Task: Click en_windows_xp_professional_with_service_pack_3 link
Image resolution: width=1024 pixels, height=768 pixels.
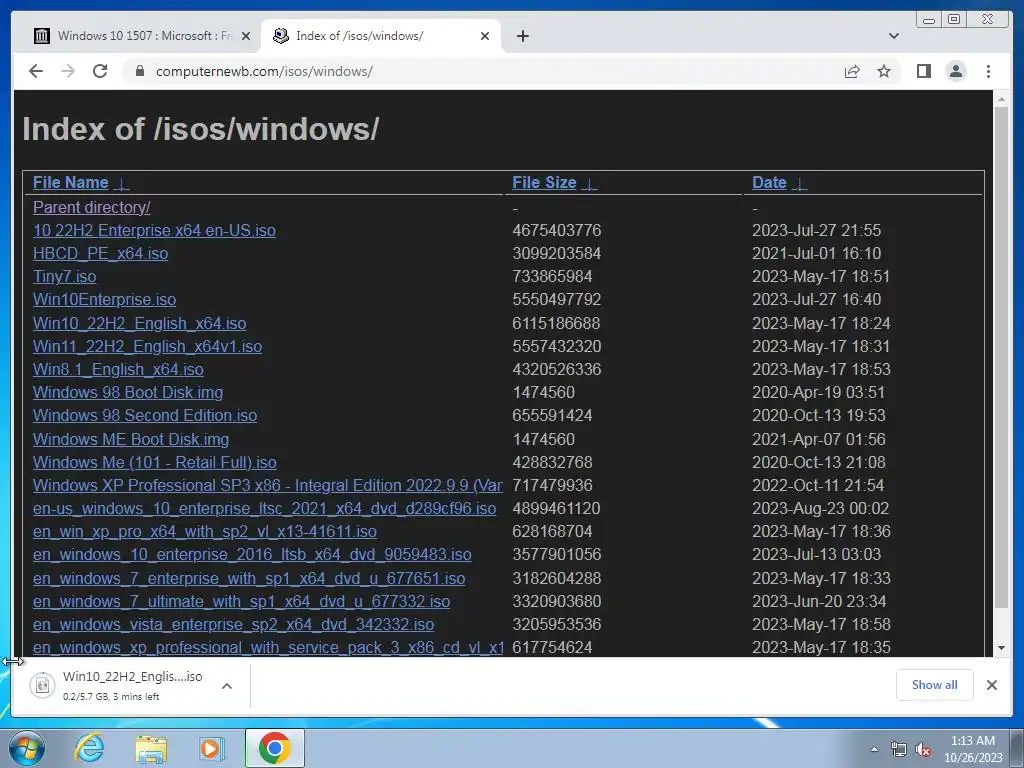Action: (268, 647)
